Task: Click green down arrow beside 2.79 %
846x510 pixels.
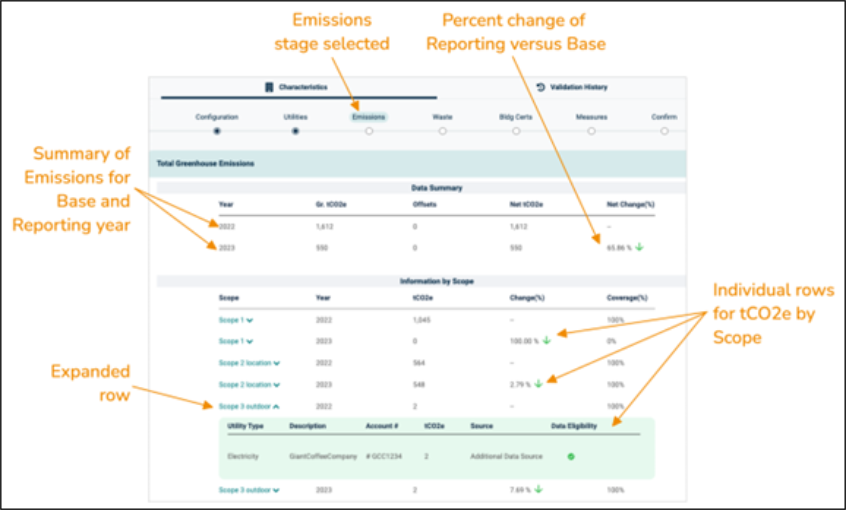Action: click(538, 382)
